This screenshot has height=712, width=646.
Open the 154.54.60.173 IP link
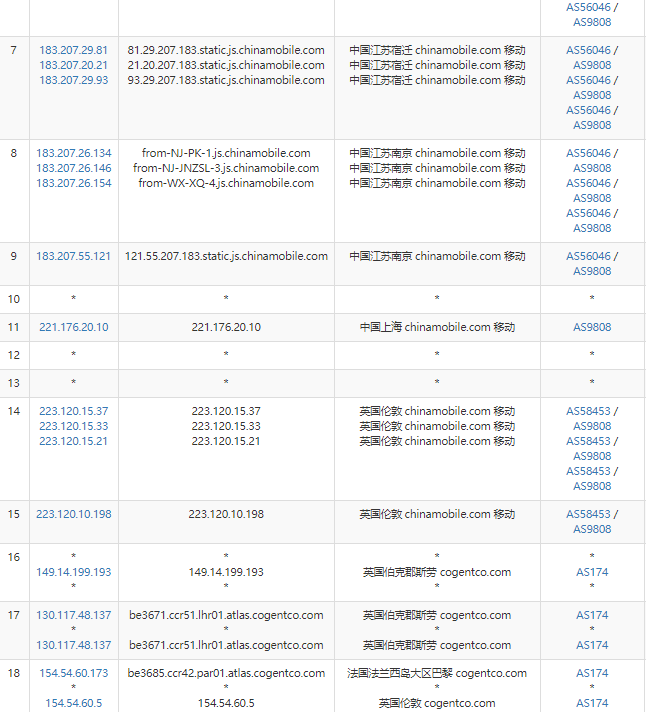click(x=74, y=673)
